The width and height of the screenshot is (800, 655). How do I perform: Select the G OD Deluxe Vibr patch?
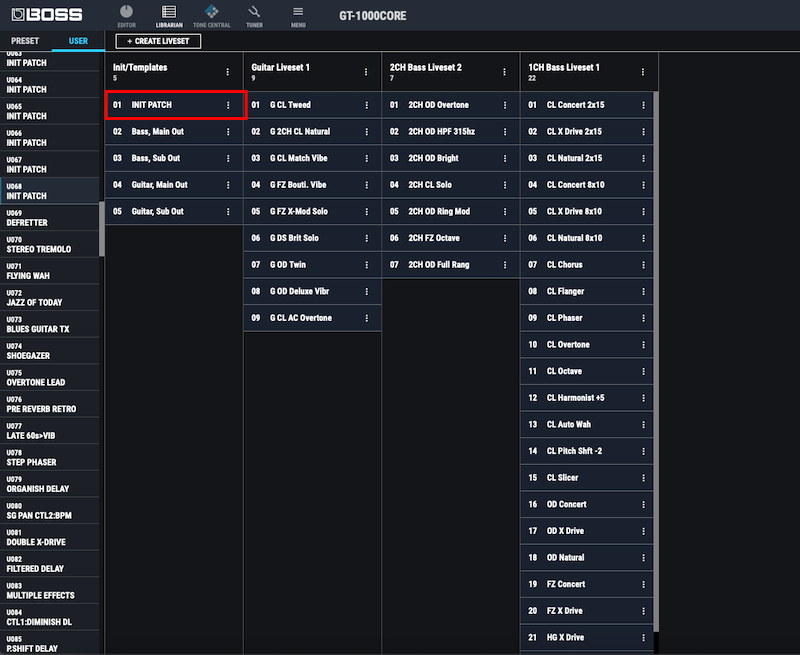pos(312,291)
